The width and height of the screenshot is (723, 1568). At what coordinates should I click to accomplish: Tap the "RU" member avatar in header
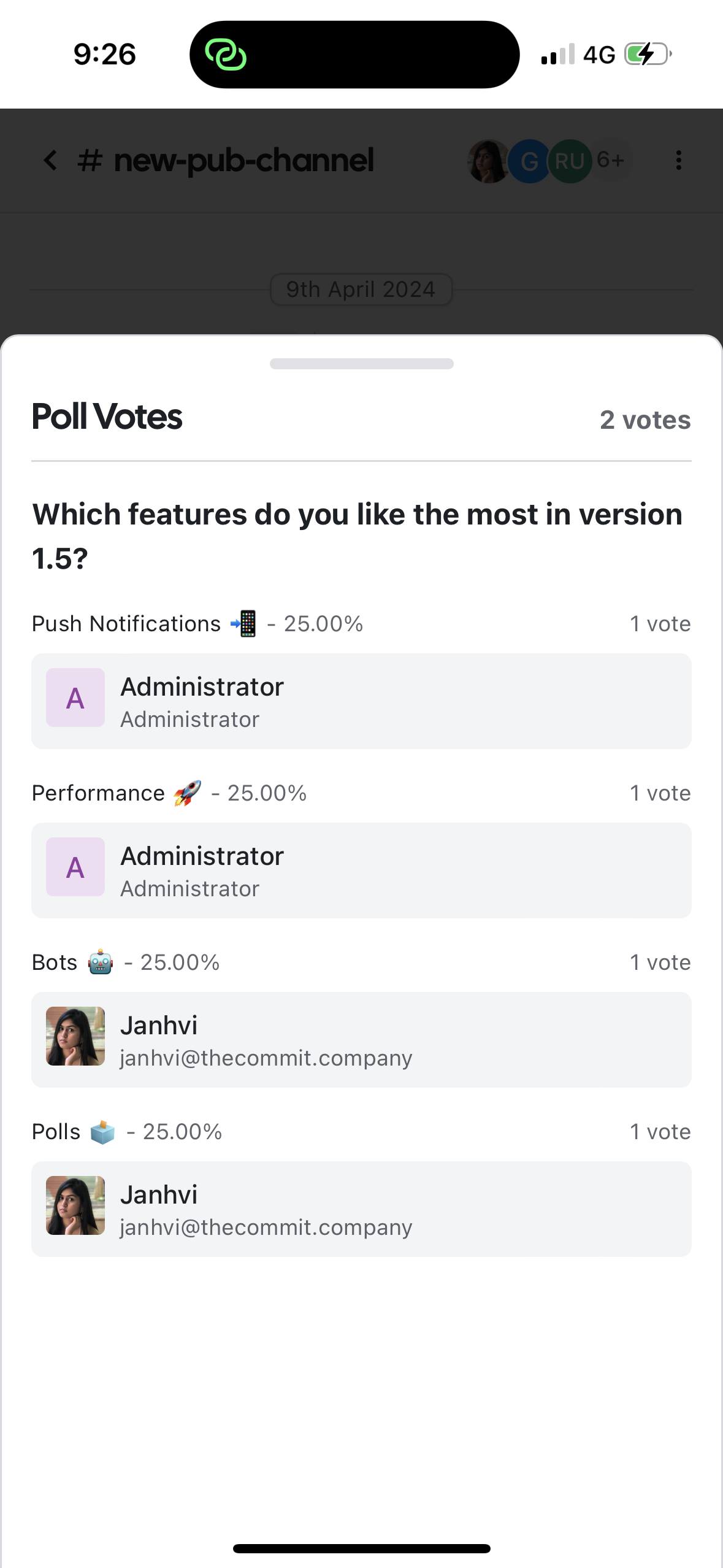coord(569,161)
